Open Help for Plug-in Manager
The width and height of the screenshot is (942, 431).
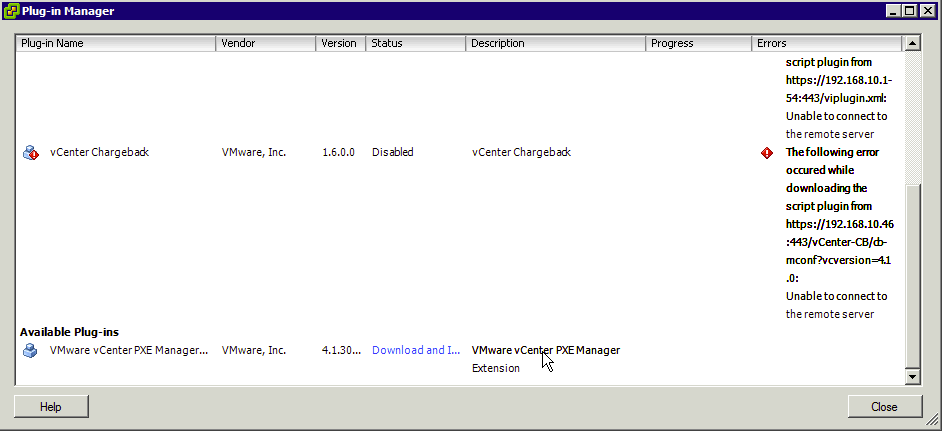click(51, 407)
